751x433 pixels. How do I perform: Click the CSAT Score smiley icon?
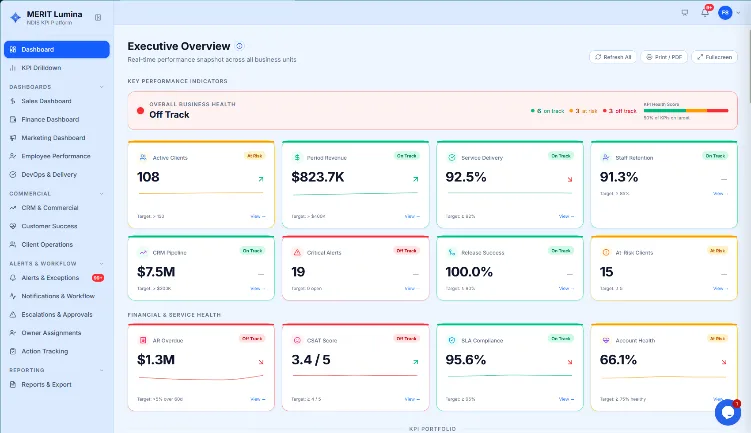pyautogui.click(x=297, y=340)
